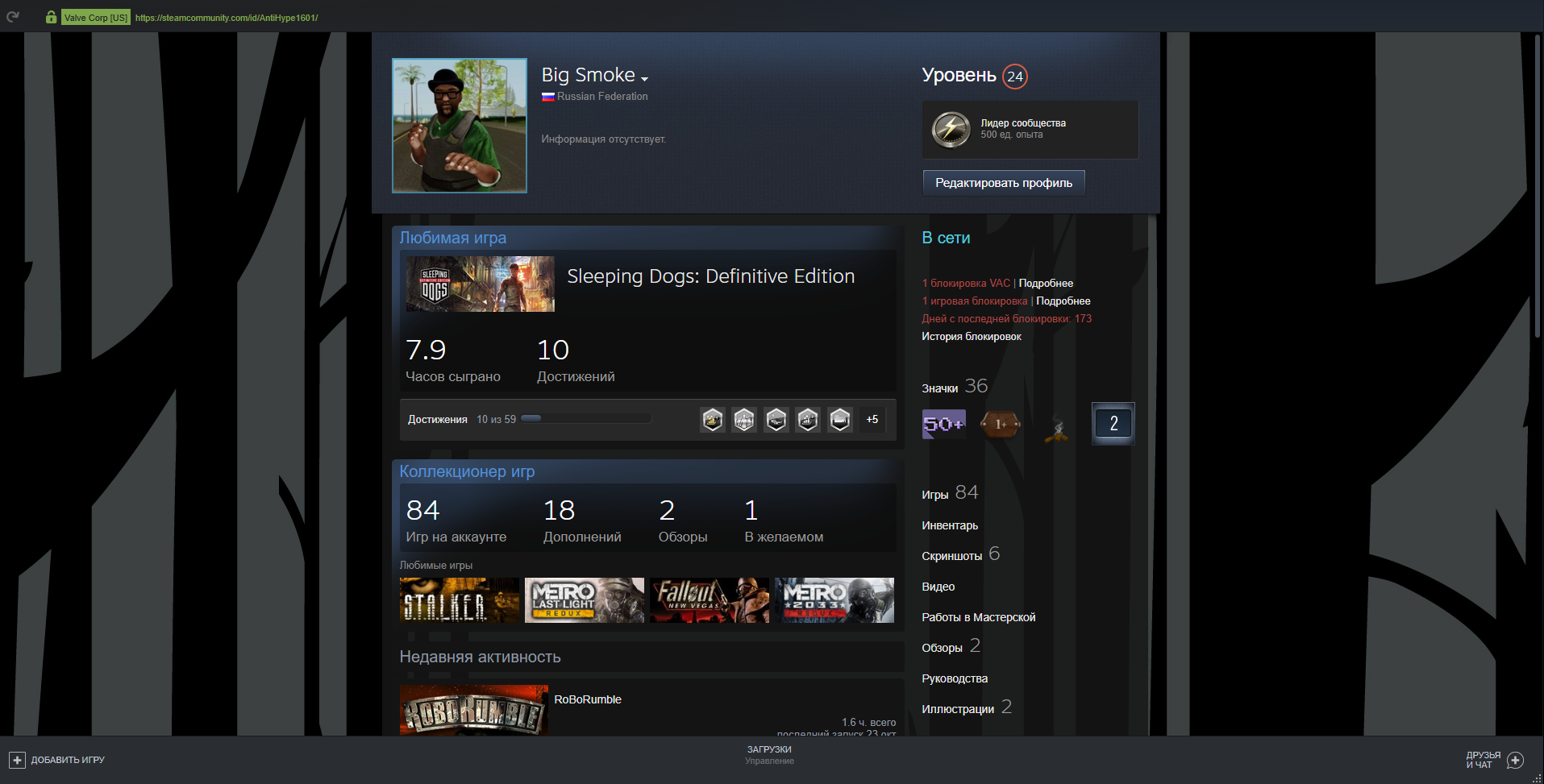Open the Лидер сообщества badge icon
This screenshot has height=784, width=1544.
coord(951,129)
